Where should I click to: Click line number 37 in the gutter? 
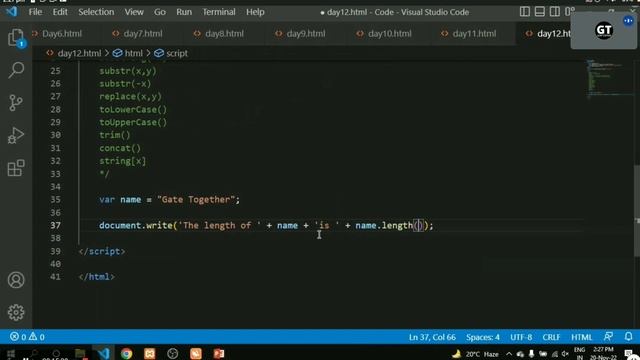point(56,225)
